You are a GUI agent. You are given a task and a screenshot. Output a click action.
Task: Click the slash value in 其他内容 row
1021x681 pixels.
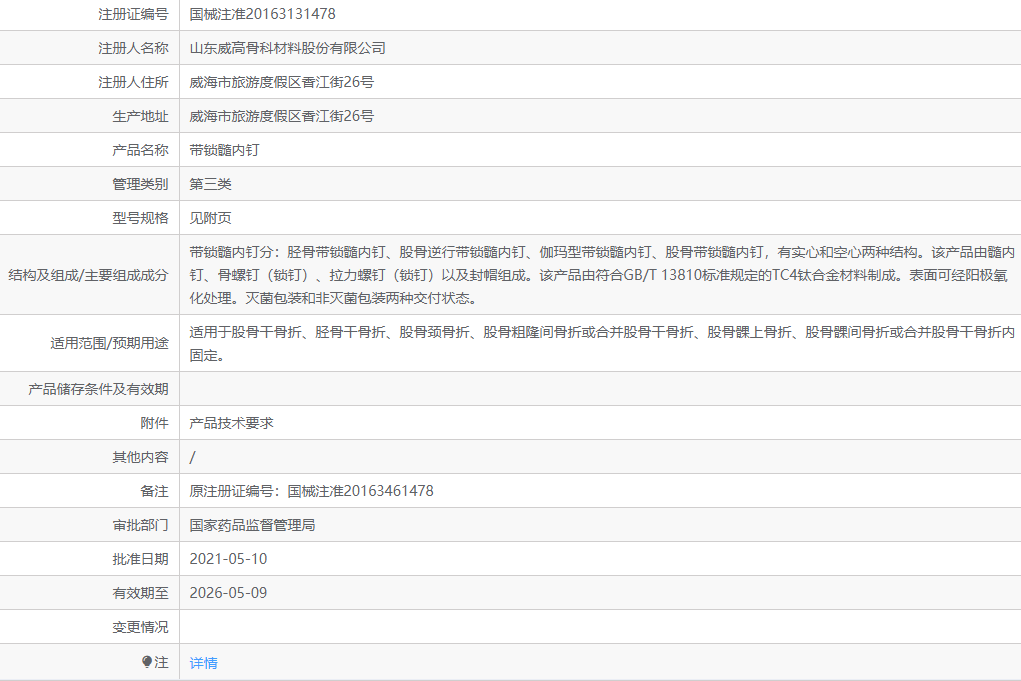pos(192,457)
